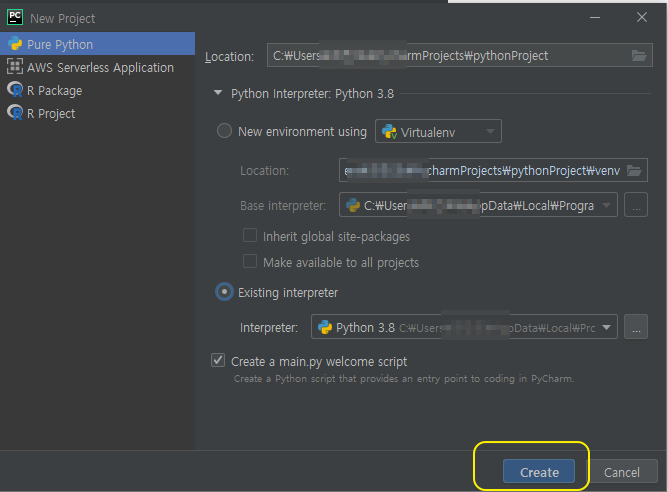Select AWS Serverless Application project type
This screenshot has width=668, height=492.
[97, 67]
